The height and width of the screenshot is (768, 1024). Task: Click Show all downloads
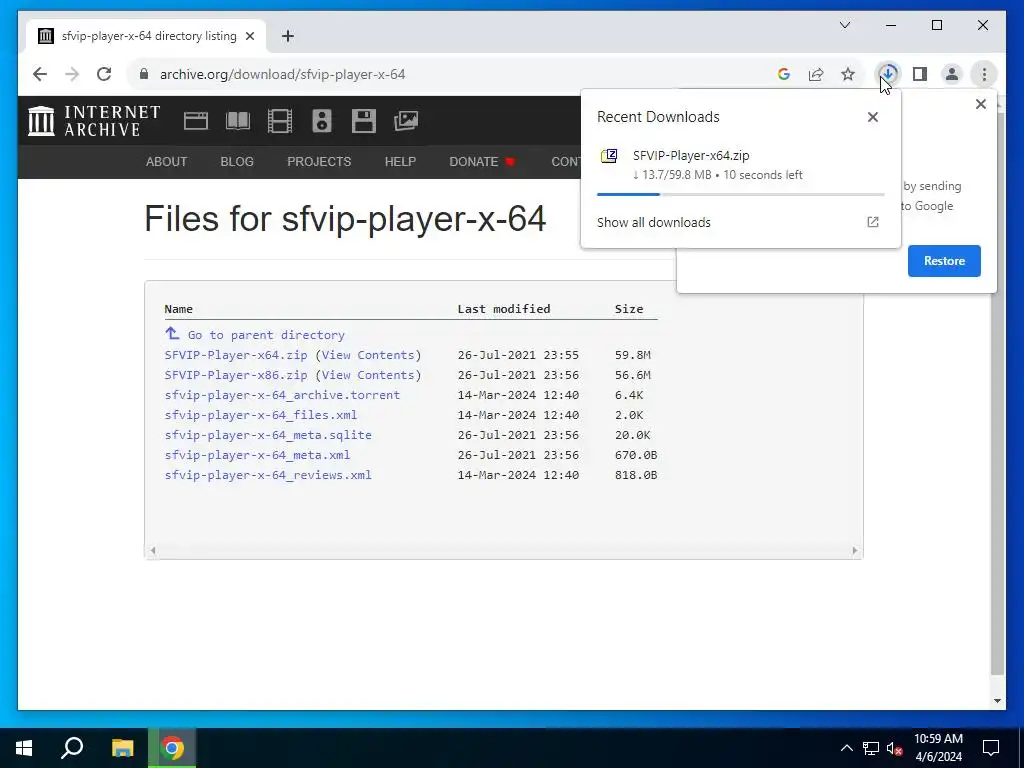pyautogui.click(x=654, y=222)
